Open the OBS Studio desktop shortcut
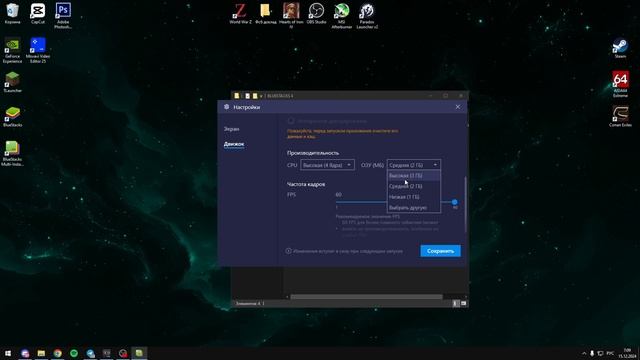Image resolution: width=640 pixels, height=360 pixels. (x=316, y=13)
